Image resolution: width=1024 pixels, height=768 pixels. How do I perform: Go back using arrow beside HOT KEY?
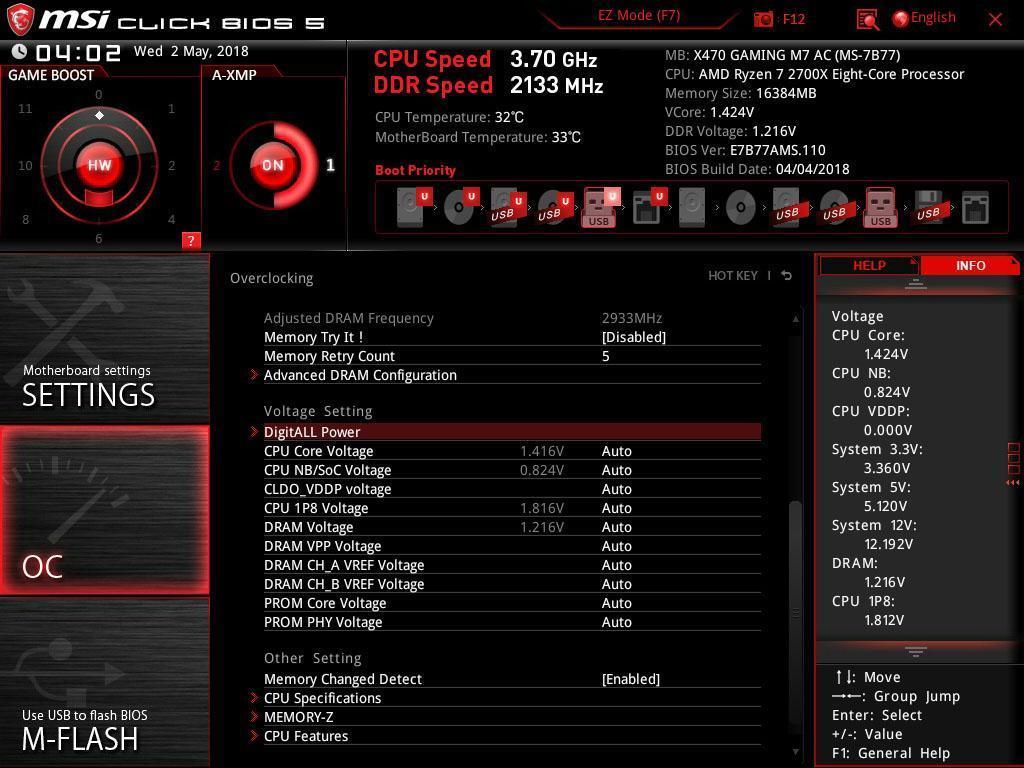[x=786, y=276]
